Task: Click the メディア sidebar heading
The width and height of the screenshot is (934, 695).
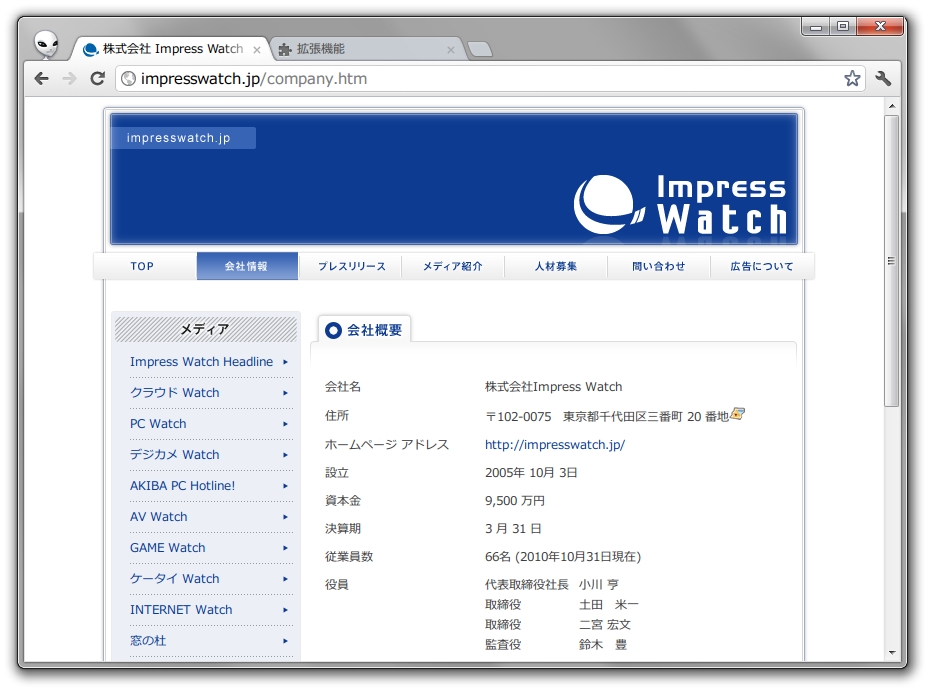Action: [x=206, y=329]
